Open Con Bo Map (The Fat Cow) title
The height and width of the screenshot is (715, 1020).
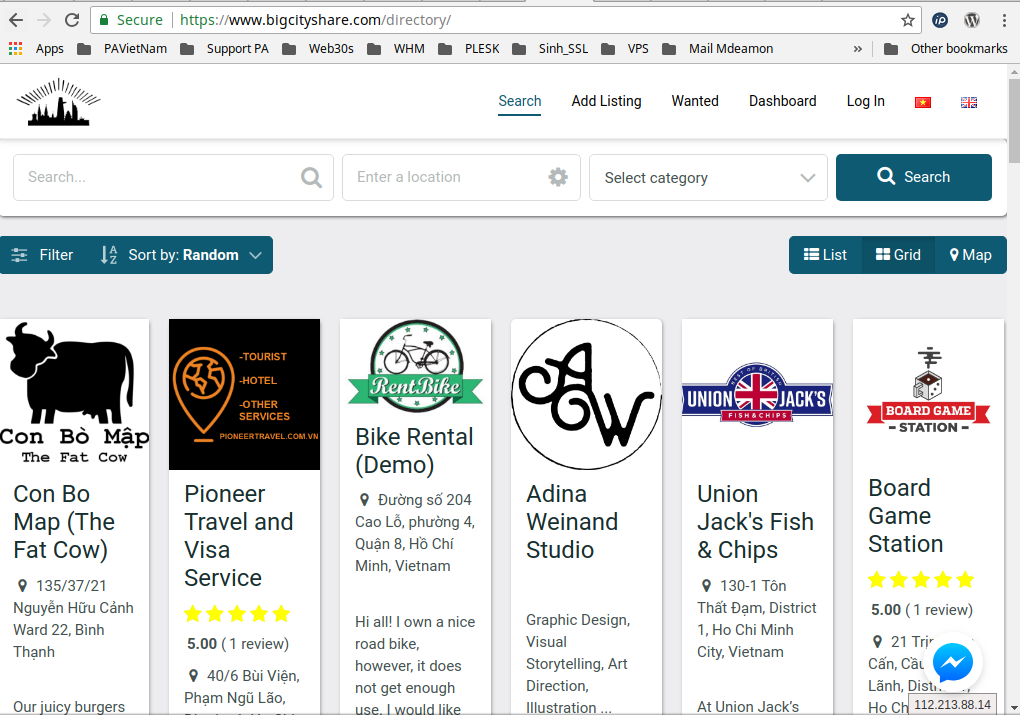tap(64, 522)
